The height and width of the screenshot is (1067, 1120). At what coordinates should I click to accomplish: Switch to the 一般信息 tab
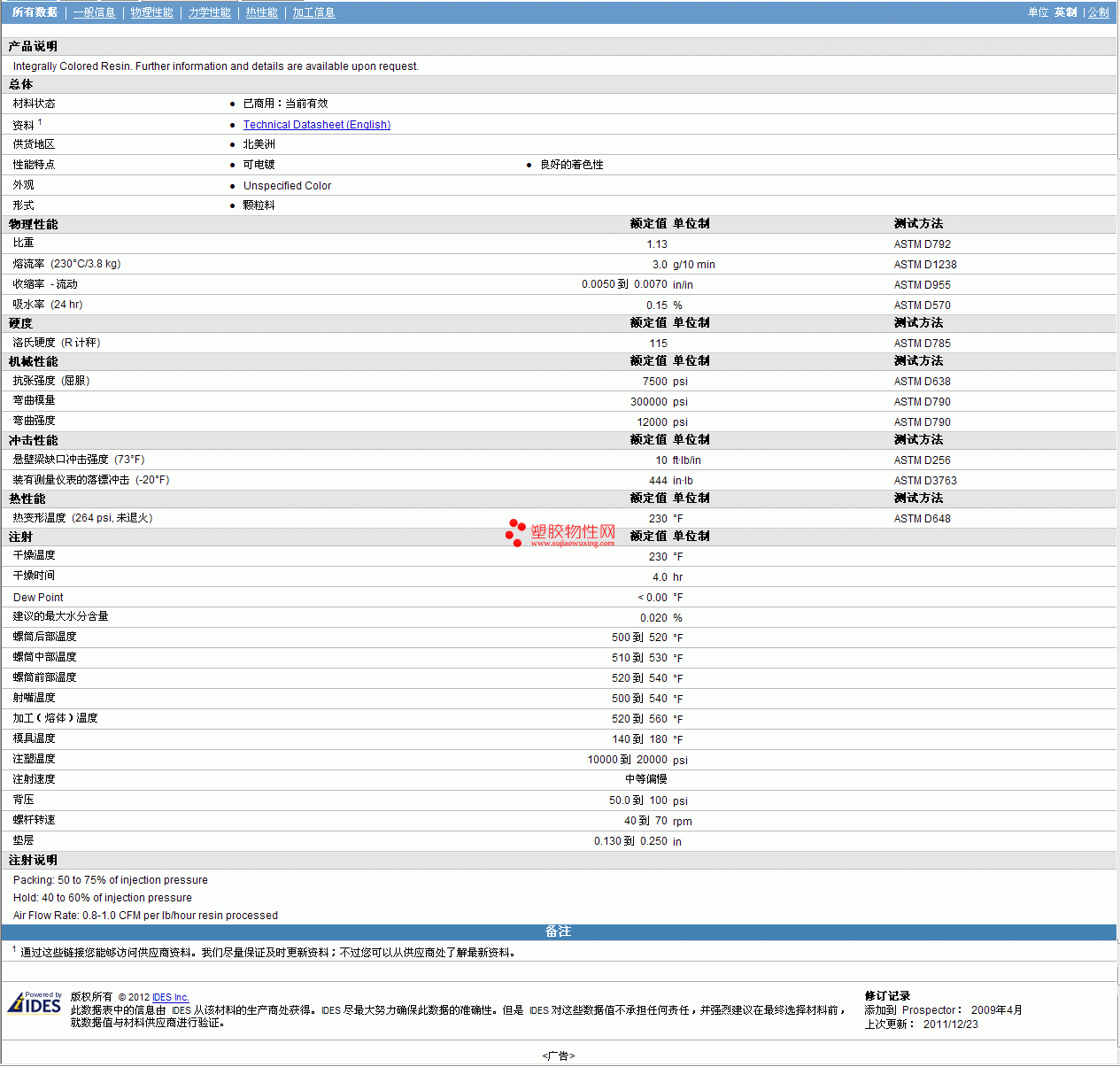(x=94, y=12)
